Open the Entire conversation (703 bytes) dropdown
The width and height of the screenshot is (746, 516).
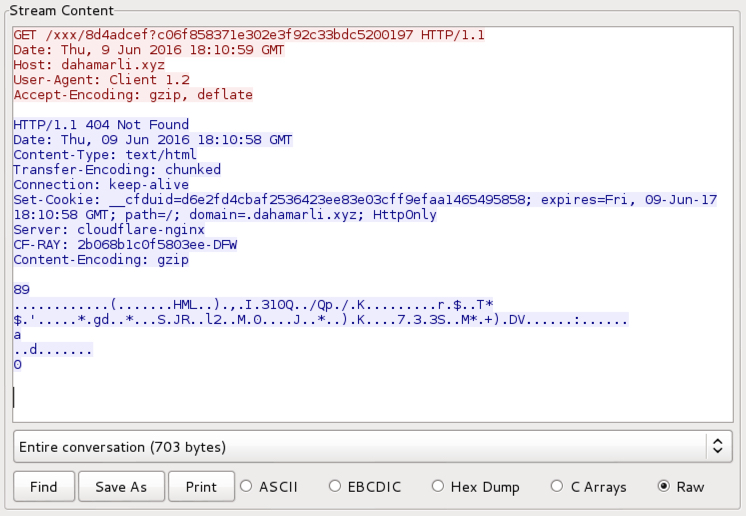click(x=373, y=446)
